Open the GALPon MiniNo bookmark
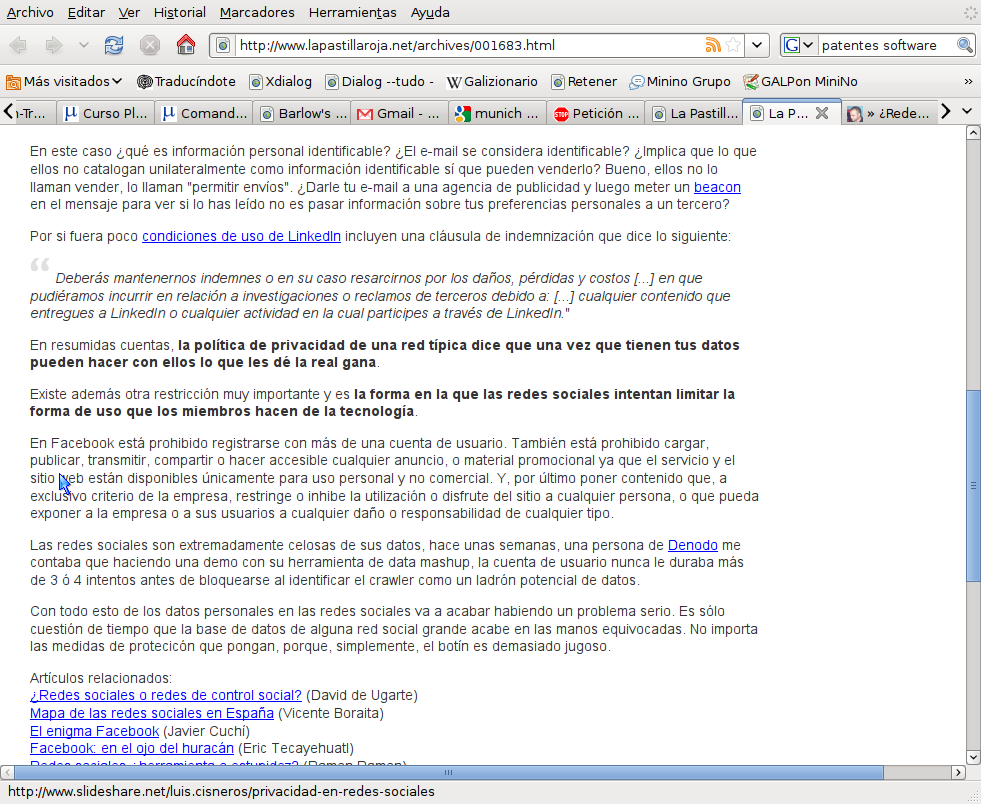This screenshot has height=804, width=981. click(x=800, y=81)
